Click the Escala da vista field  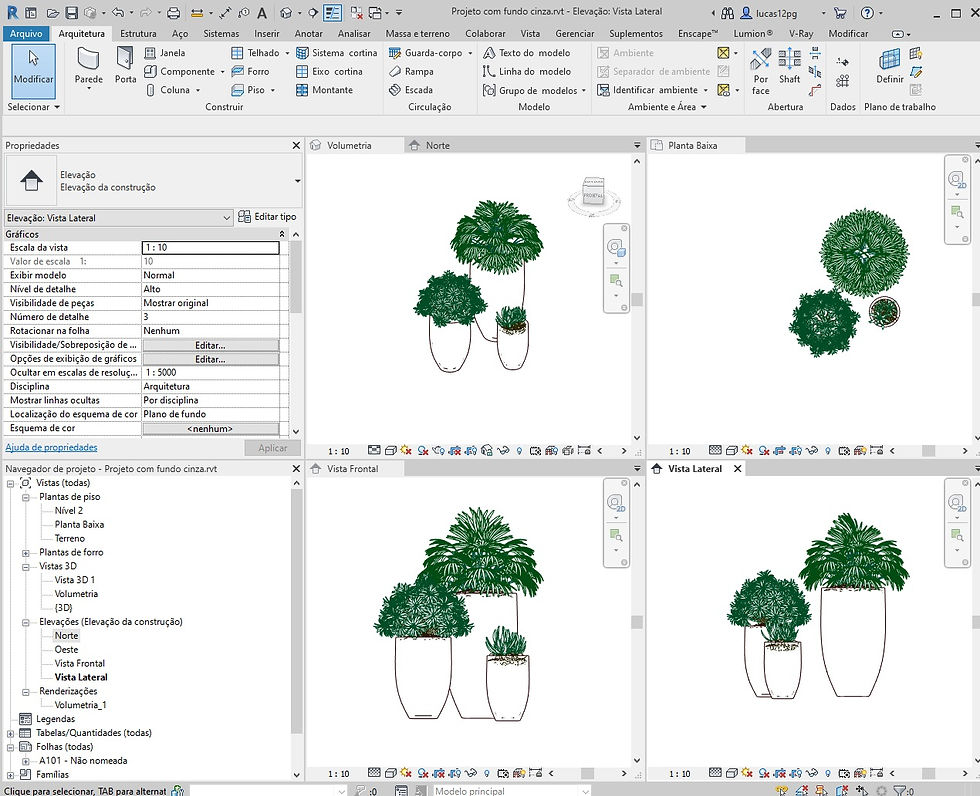coord(211,247)
